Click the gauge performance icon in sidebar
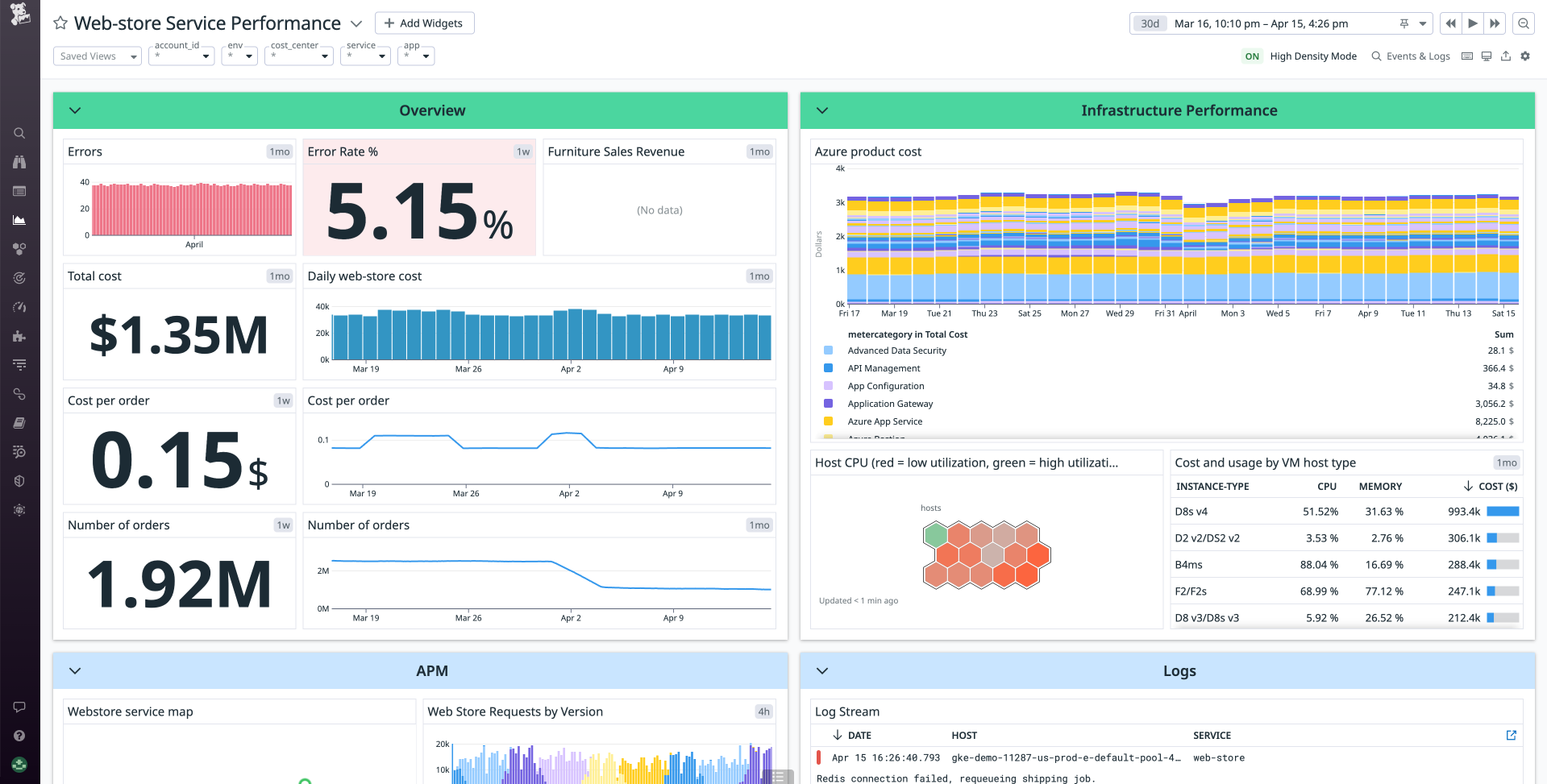 (19, 307)
